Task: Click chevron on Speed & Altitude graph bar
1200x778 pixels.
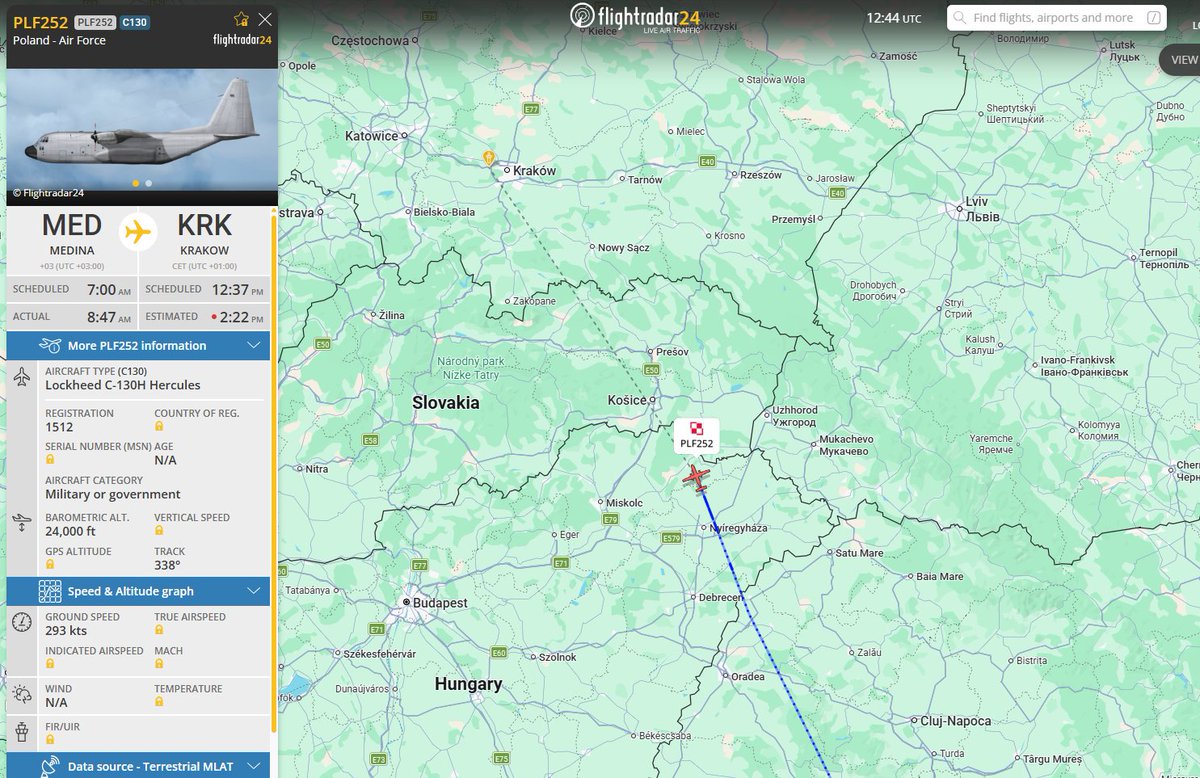Action: (x=253, y=592)
